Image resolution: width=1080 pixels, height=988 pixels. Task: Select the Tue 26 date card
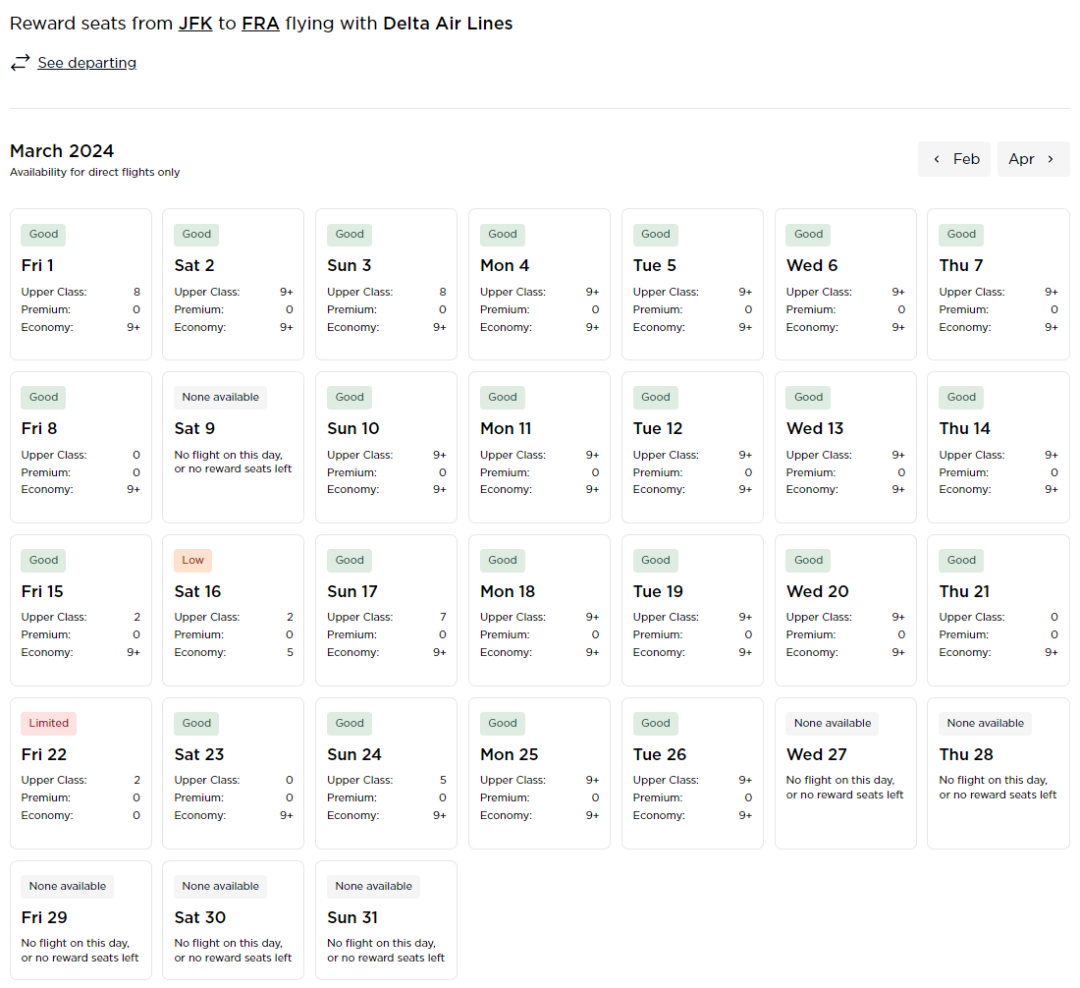[x=692, y=773]
